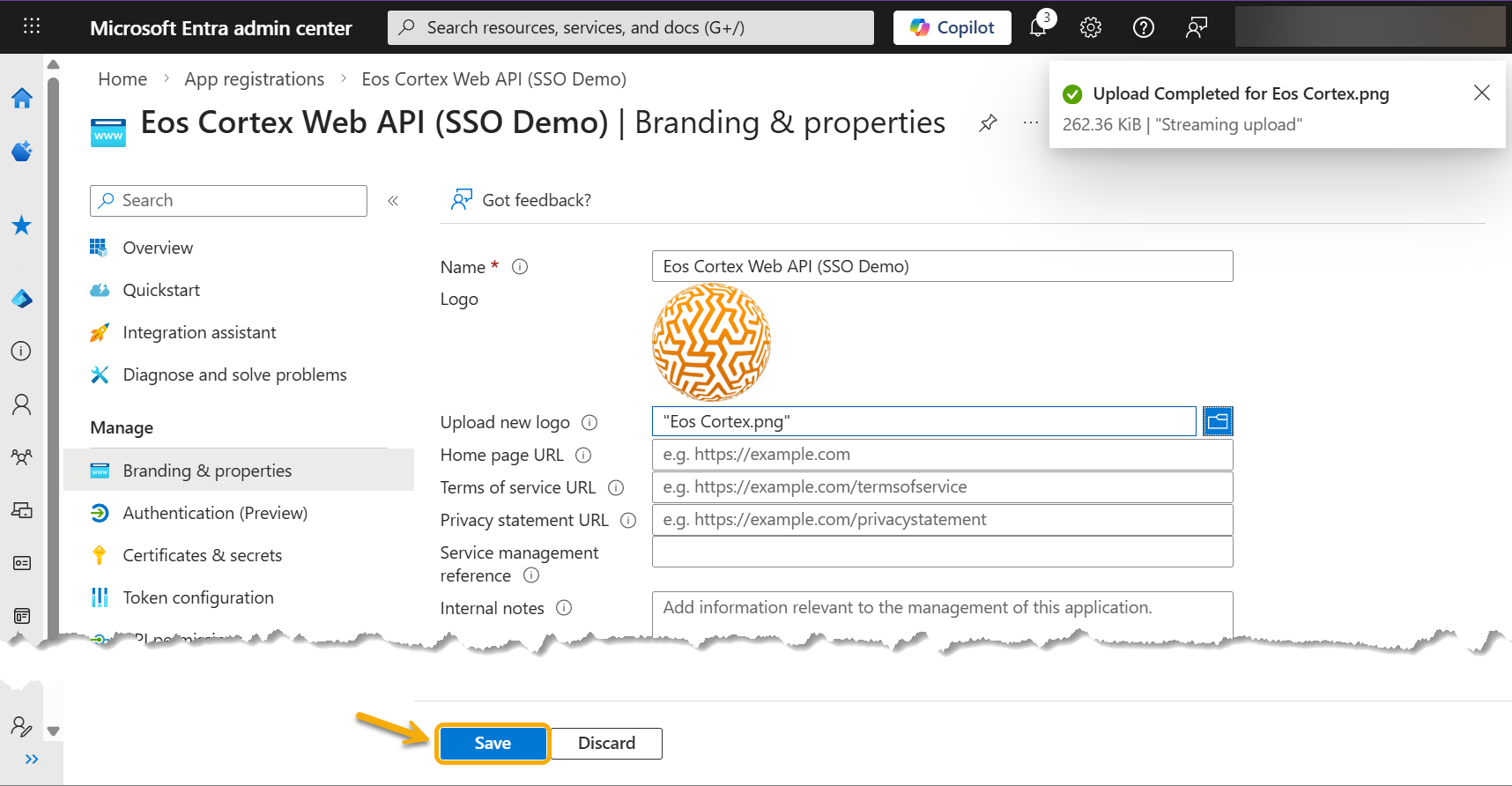Open the notifications bell
Image resolution: width=1512 pixels, height=786 pixels.
[x=1039, y=27]
